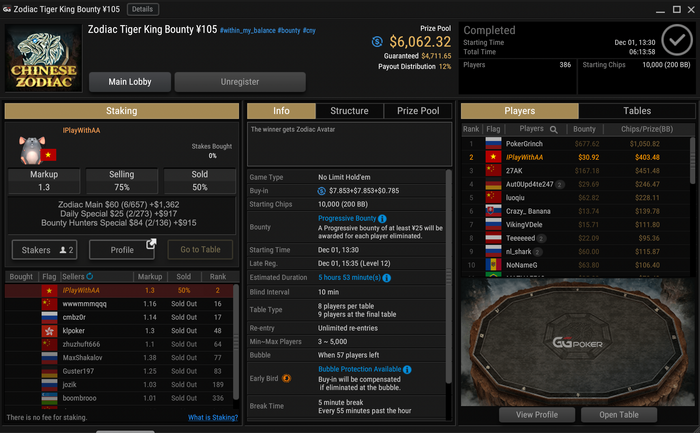The width and height of the screenshot is (700, 433).
Task: Select seller row cmbz0r
Action: point(119,317)
